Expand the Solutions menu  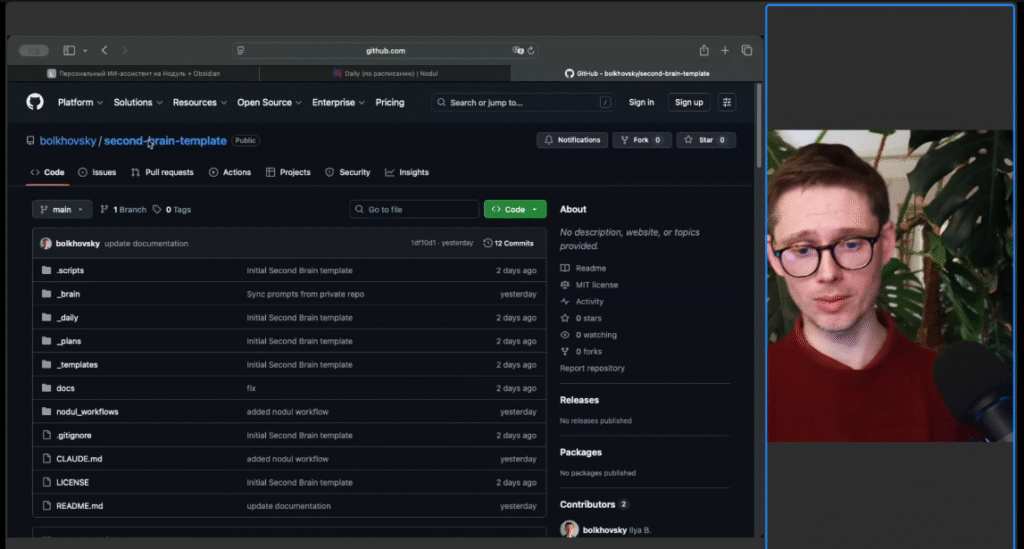(138, 102)
